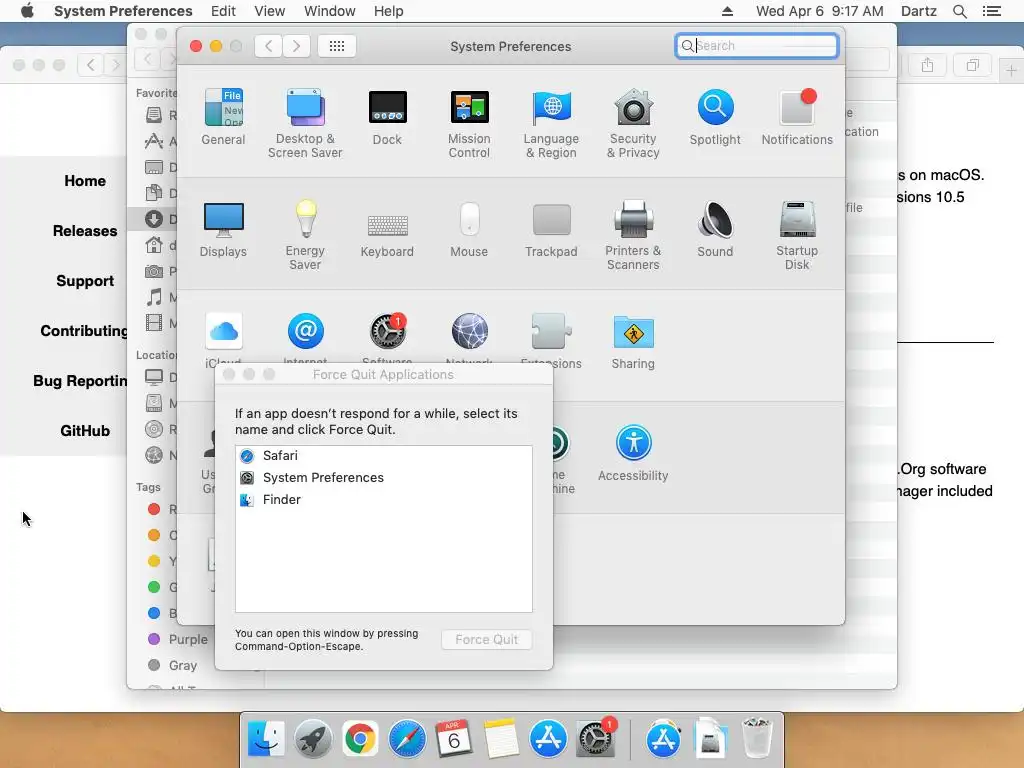The image size is (1024, 768).
Task: Click Safari's Share toolbar button
Action: (927, 65)
